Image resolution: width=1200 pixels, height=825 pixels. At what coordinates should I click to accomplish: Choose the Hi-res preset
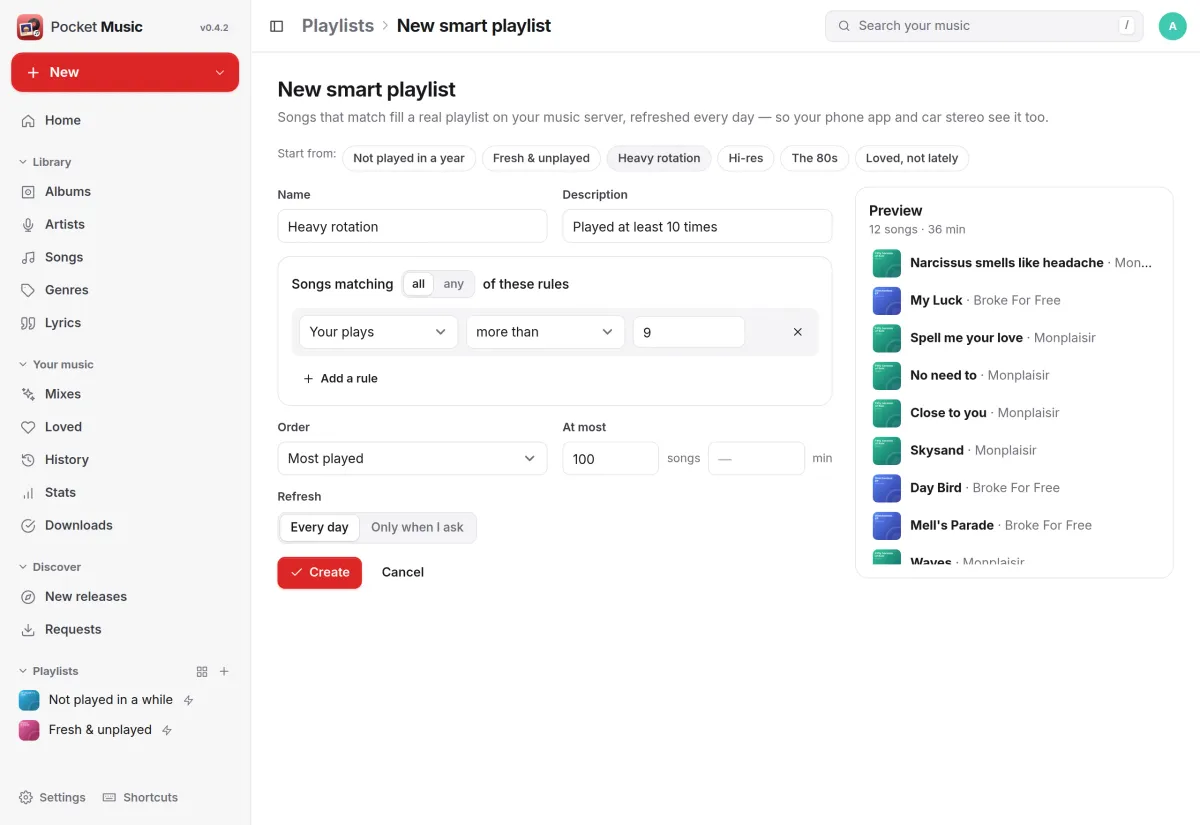(x=746, y=158)
